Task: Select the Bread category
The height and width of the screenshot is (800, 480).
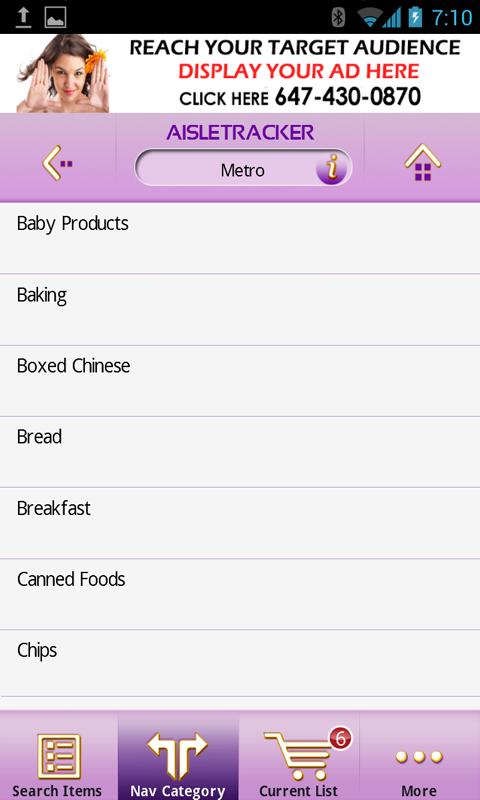Action: point(240,452)
